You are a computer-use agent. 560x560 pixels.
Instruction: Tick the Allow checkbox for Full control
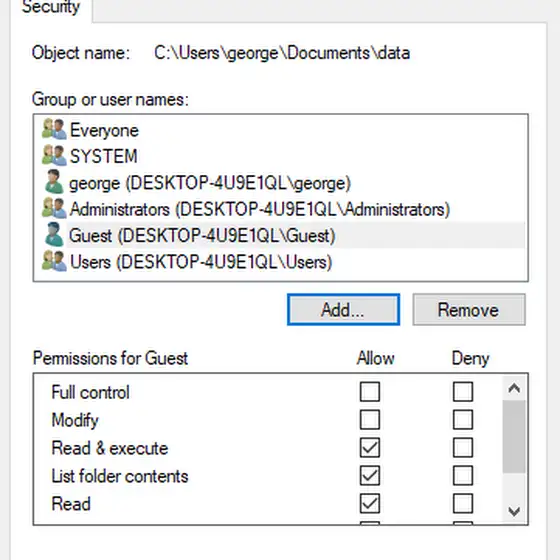pos(370,392)
